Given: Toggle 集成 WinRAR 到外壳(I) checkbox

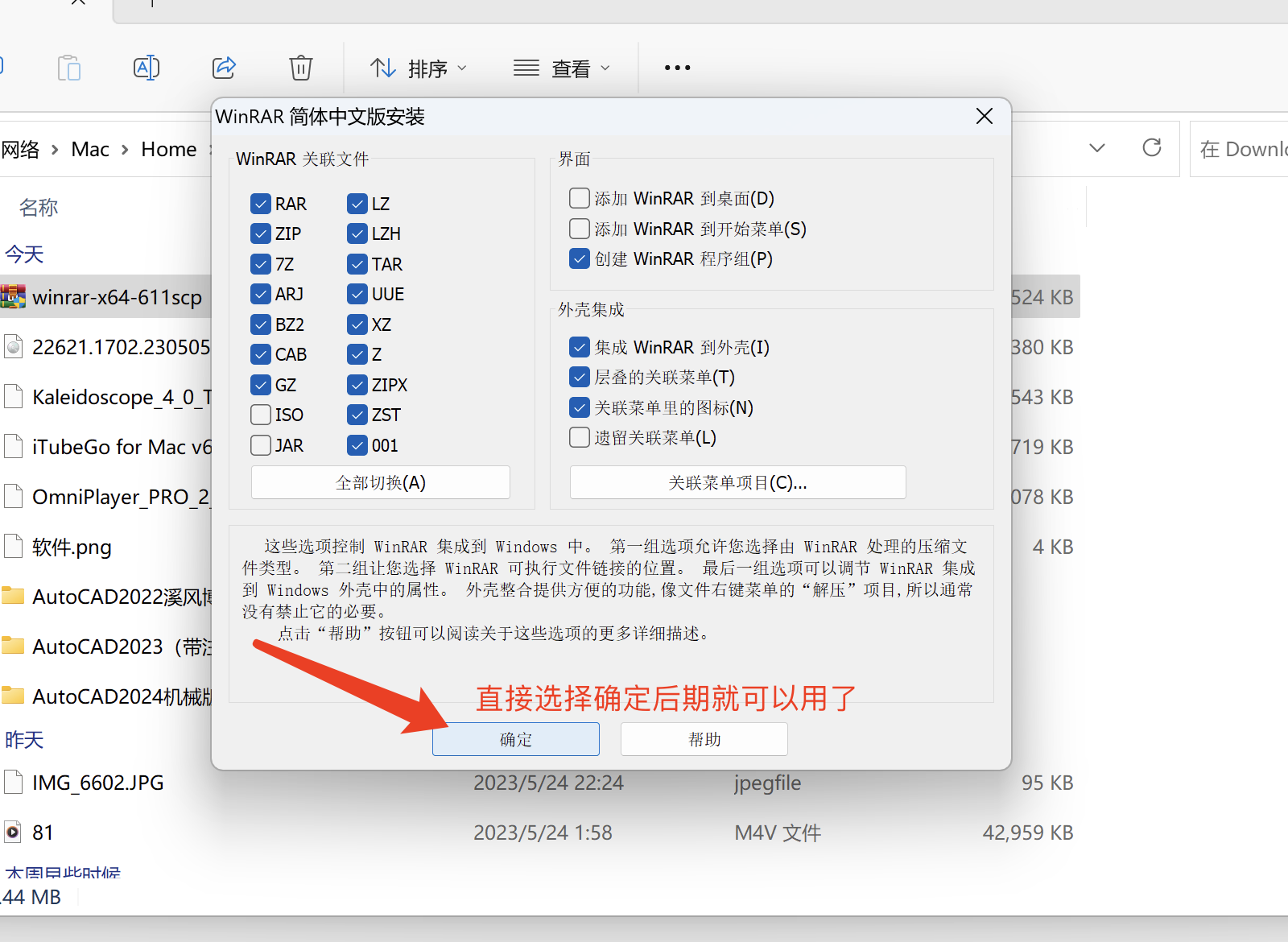Looking at the screenshot, I should point(579,347).
